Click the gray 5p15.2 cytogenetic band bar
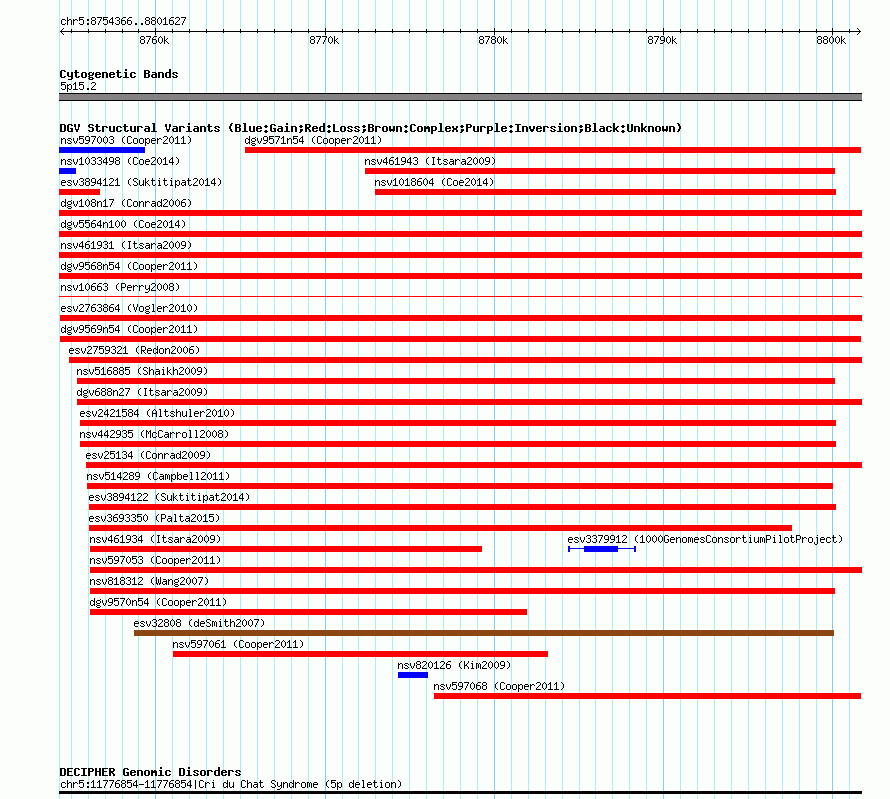 click(460, 97)
